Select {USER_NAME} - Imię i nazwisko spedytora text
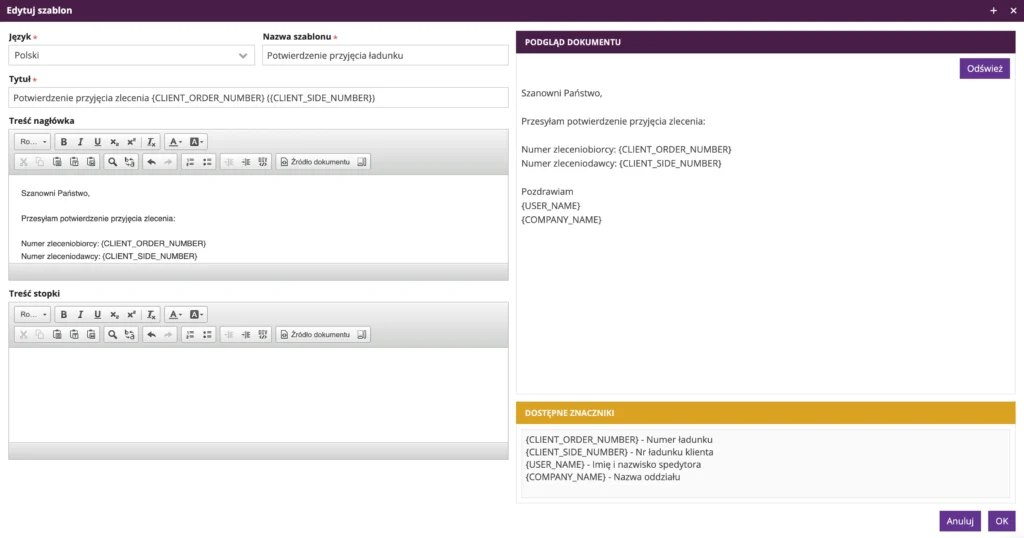The width and height of the screenshot is (1024, 538). coord(613,465)
